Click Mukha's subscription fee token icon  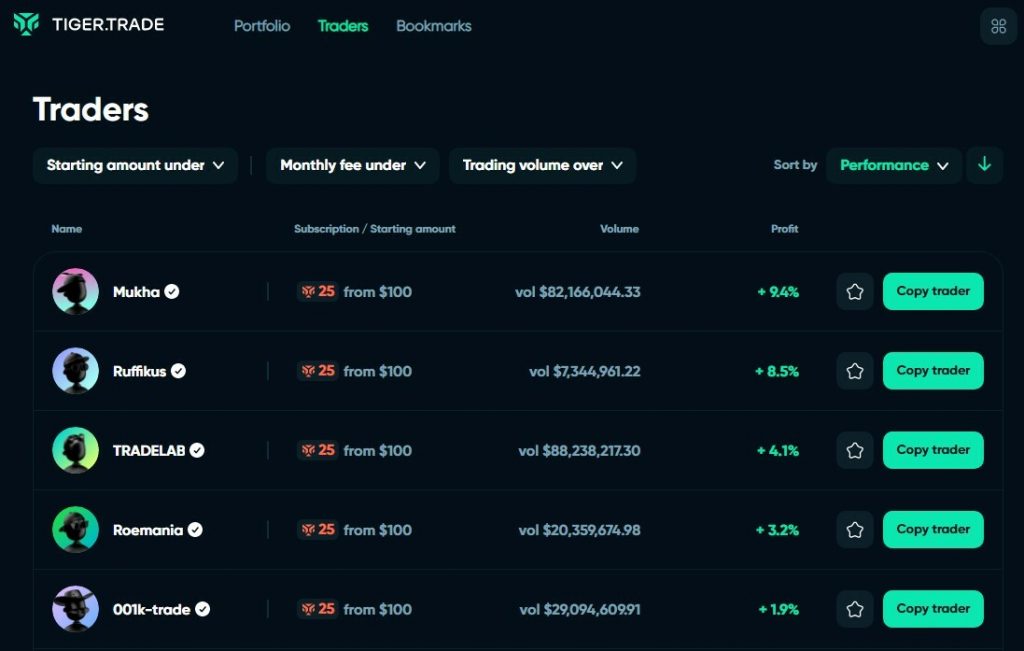[308, 292]
